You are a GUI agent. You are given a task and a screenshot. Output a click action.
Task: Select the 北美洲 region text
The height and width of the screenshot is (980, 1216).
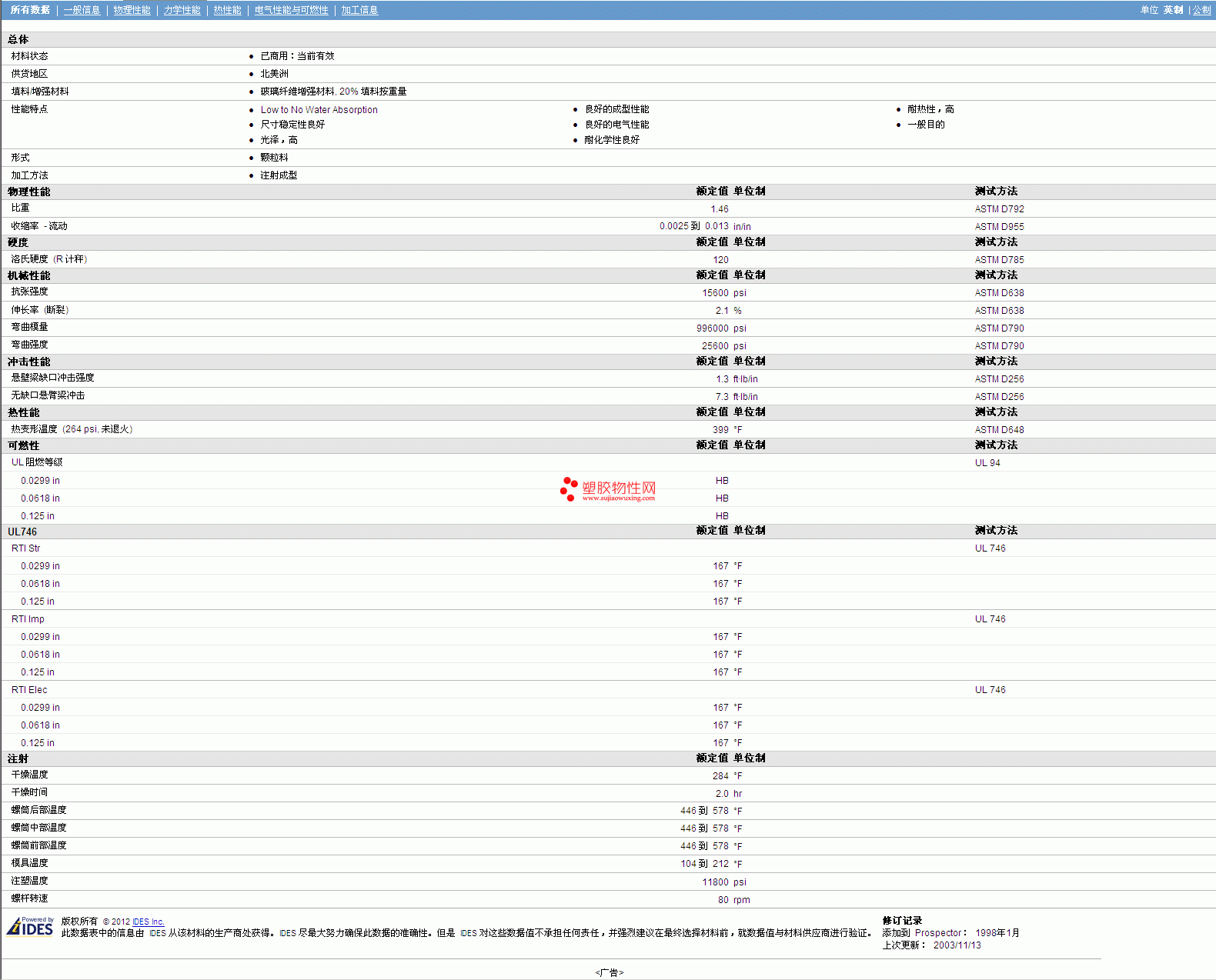coord(274,74)
